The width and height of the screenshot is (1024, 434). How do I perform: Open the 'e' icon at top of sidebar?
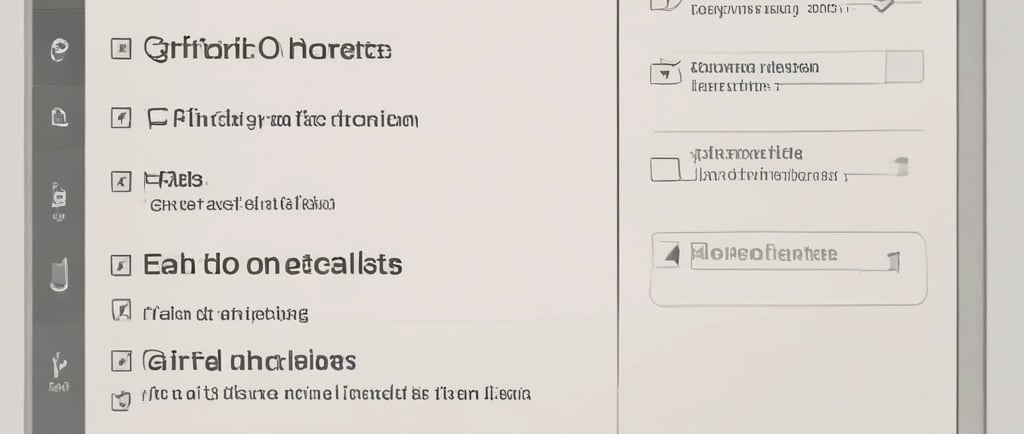click(x=59, y=50)
